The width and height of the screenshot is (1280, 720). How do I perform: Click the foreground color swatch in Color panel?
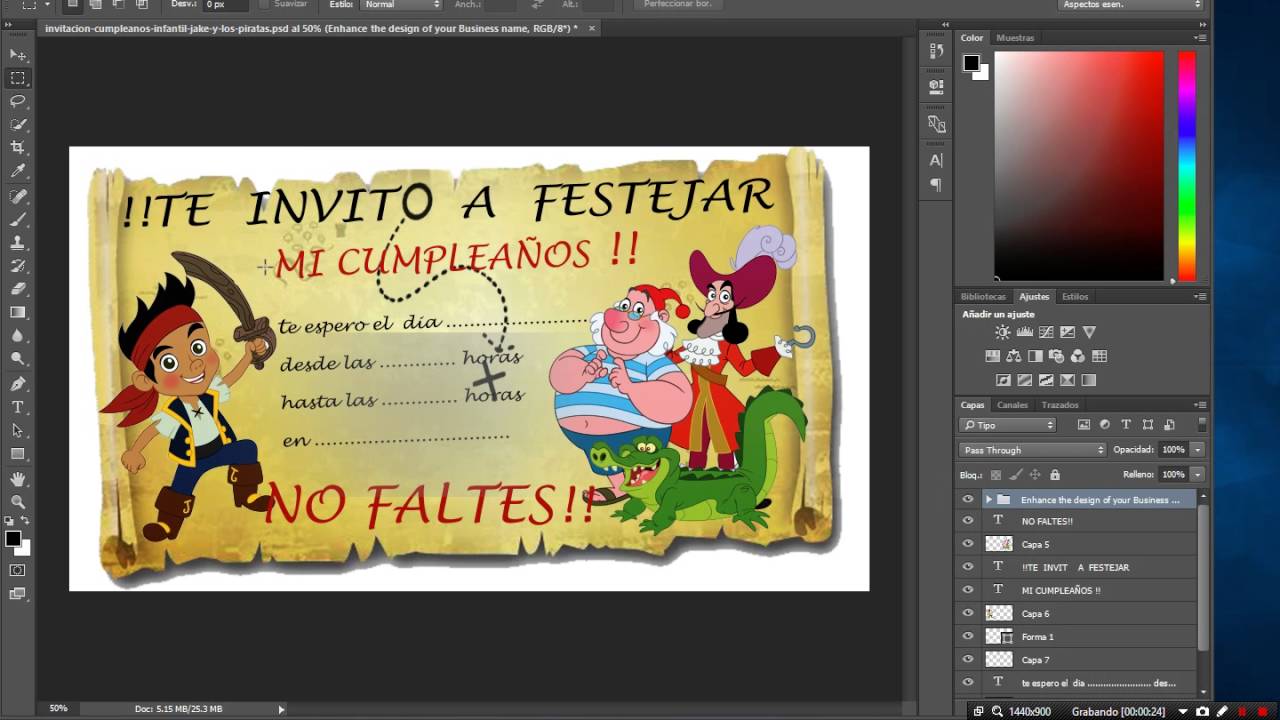971,63
